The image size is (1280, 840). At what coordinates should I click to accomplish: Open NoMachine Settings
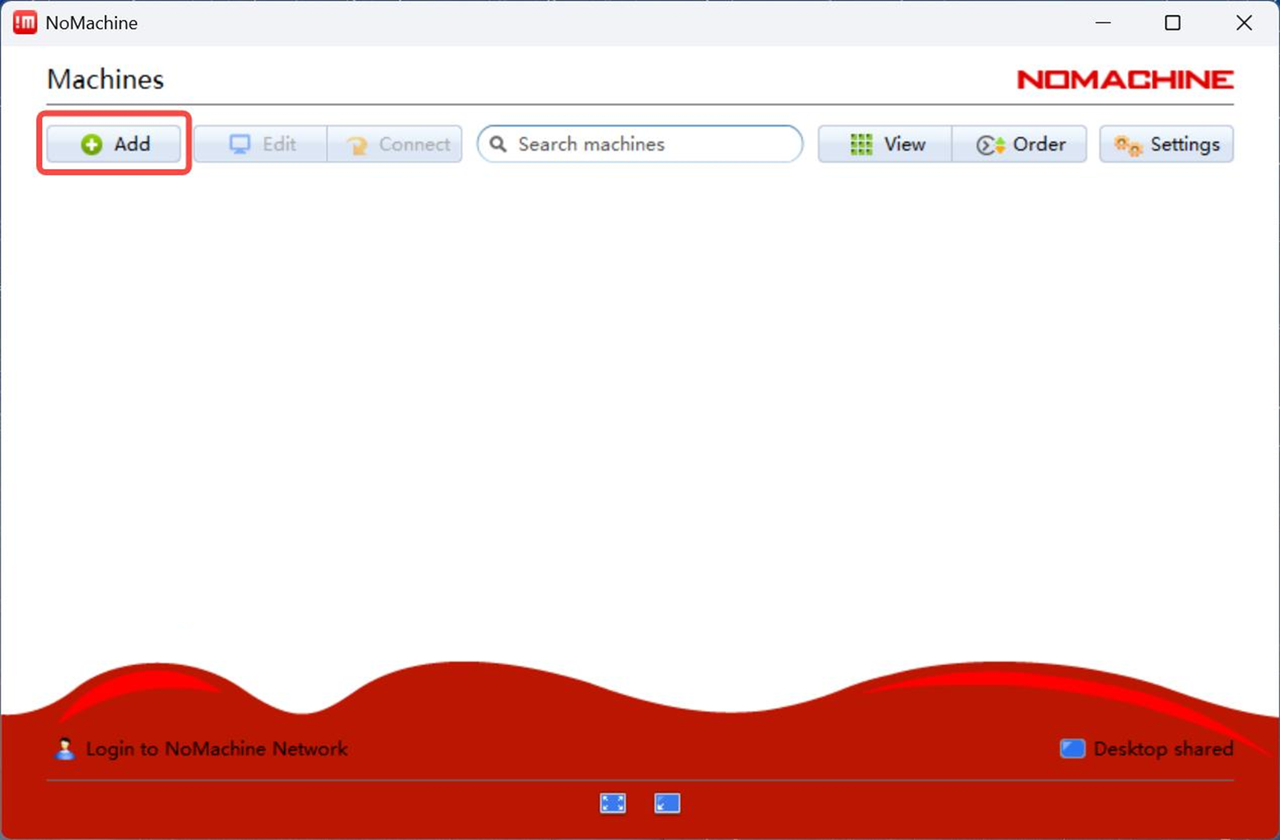(1167, 144)
